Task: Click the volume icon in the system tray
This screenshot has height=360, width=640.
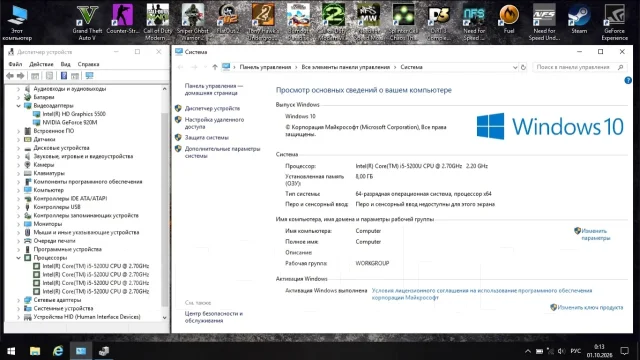Action: (x=562, y=351)
